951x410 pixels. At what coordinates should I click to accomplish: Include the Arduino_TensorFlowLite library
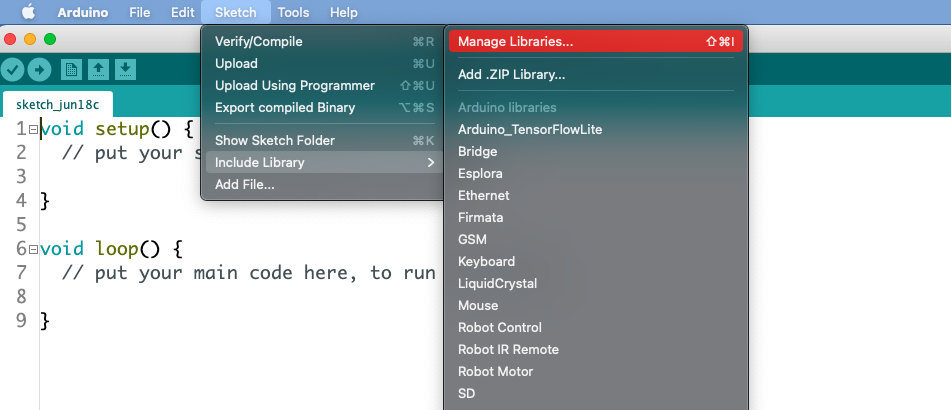tap(529, 130)
